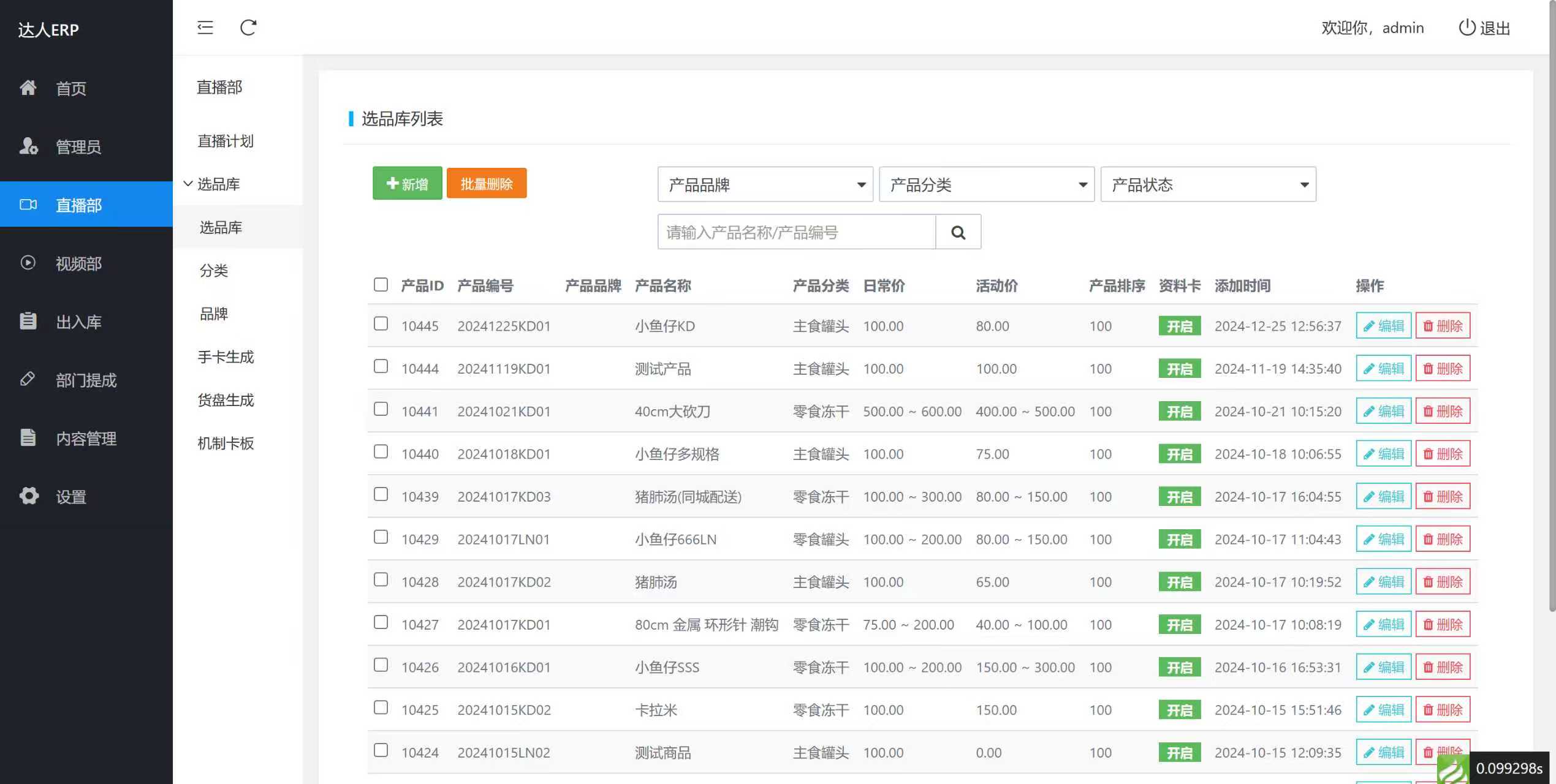Open 视频部 via the play icon
The height and width of the screenshot is (784, 1556).
pos(28,263)
